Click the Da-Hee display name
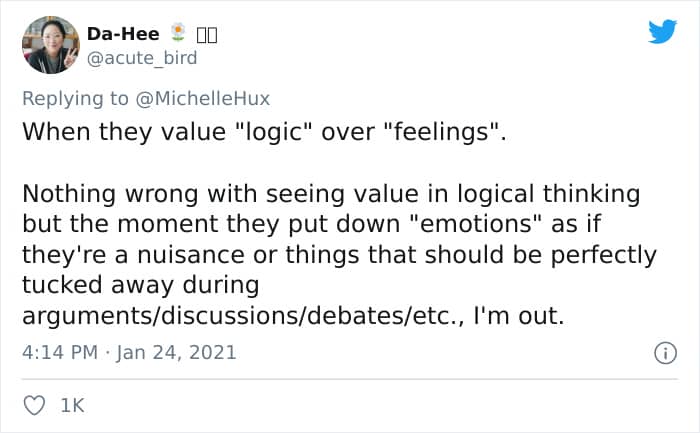 tap(123, 34)
